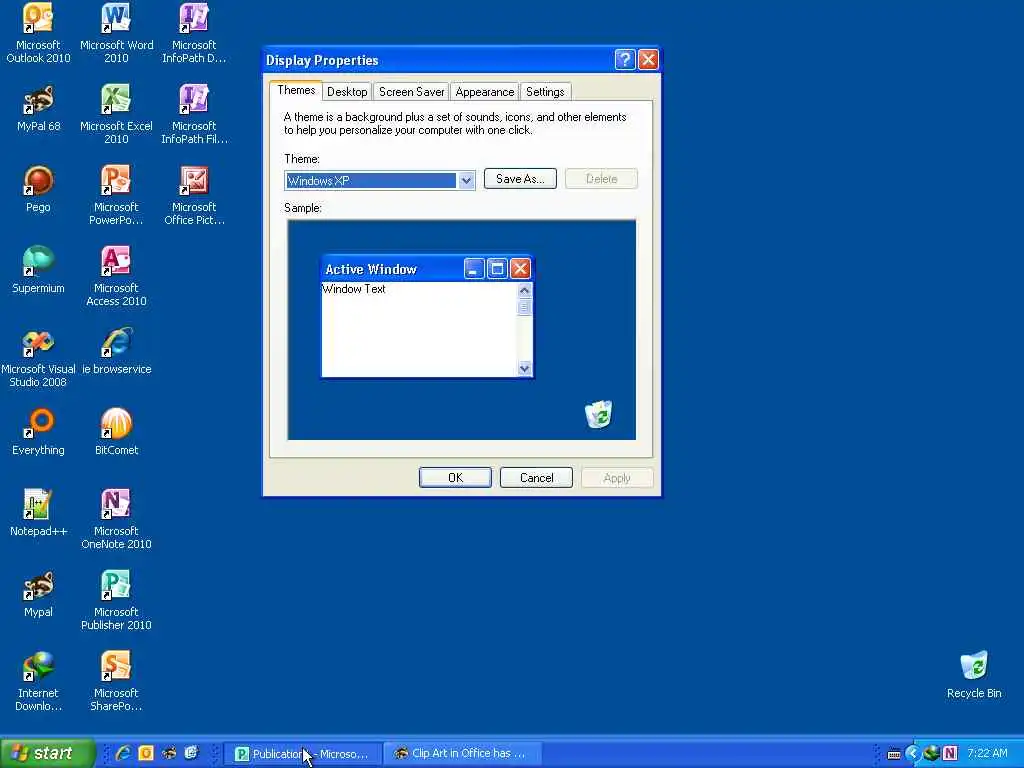This screenshot has width=1024, height=768.
Task: Select Internet Download Manager desktop icon
Action: coord(38,680)
